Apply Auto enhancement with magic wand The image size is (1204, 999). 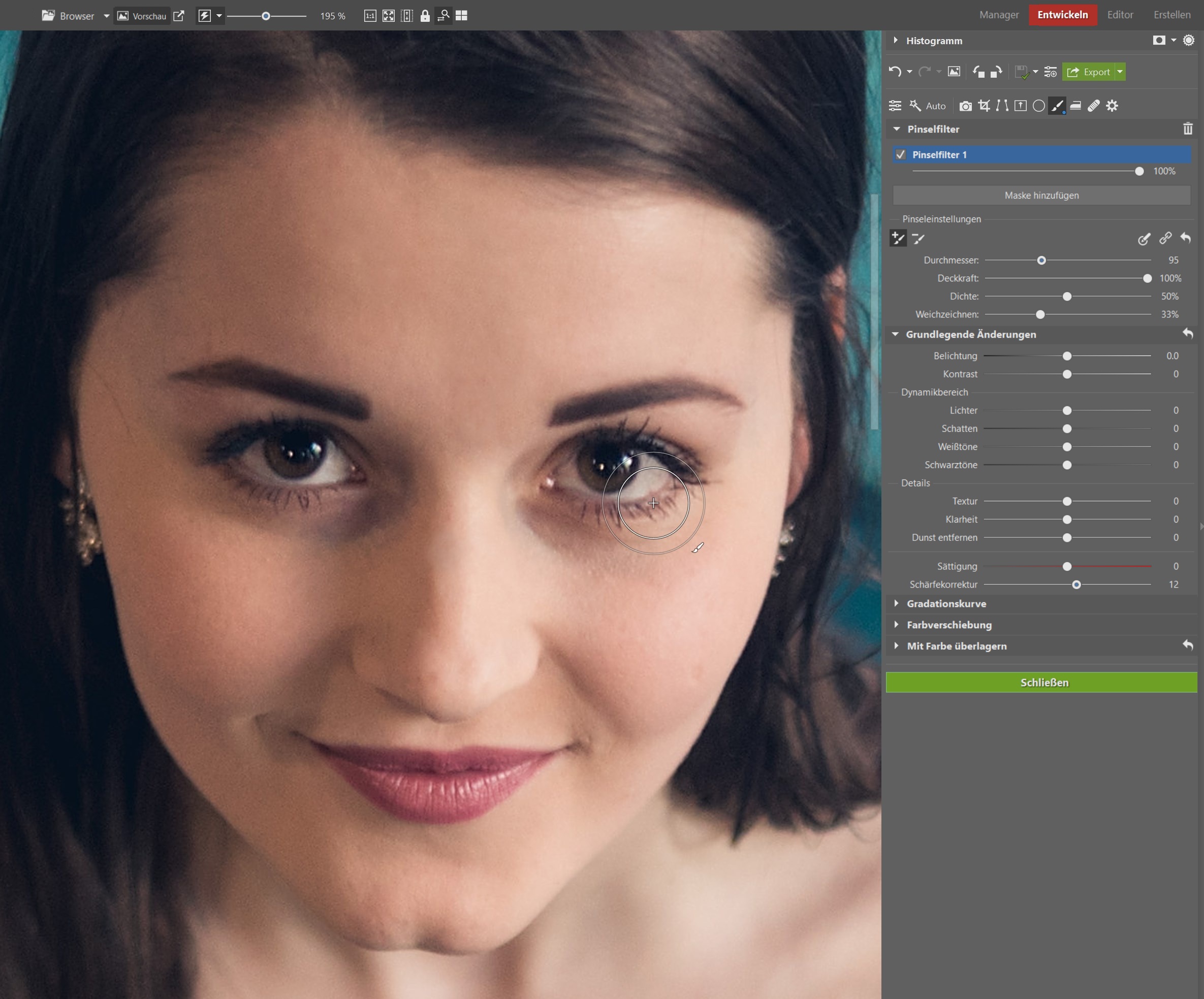[x=927, y=106]
